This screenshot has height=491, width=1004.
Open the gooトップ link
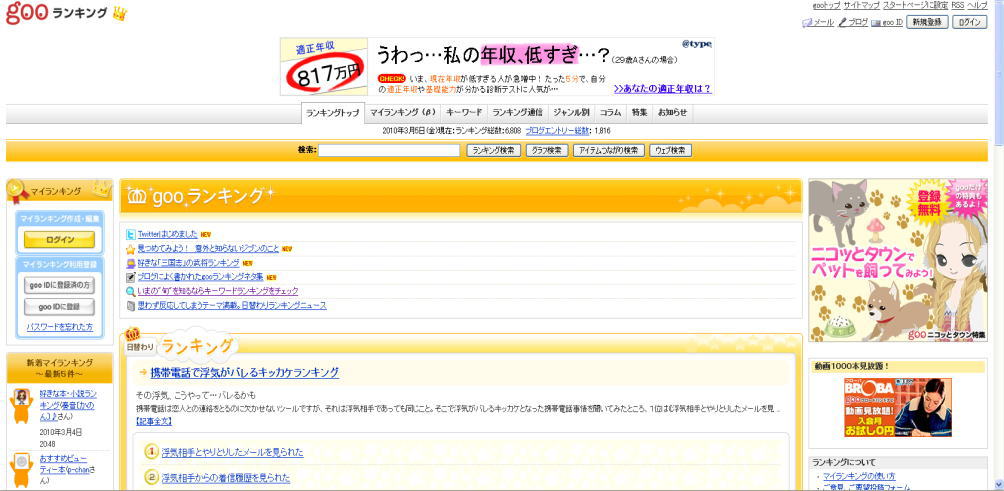pyautogui.click(x=826, y=5)
